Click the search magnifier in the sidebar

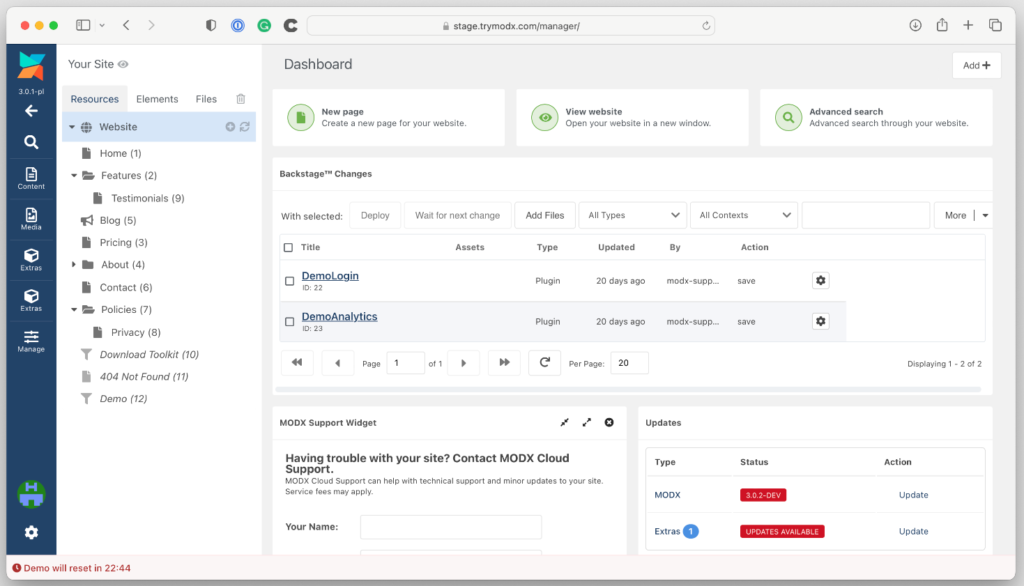click(31, 141)
